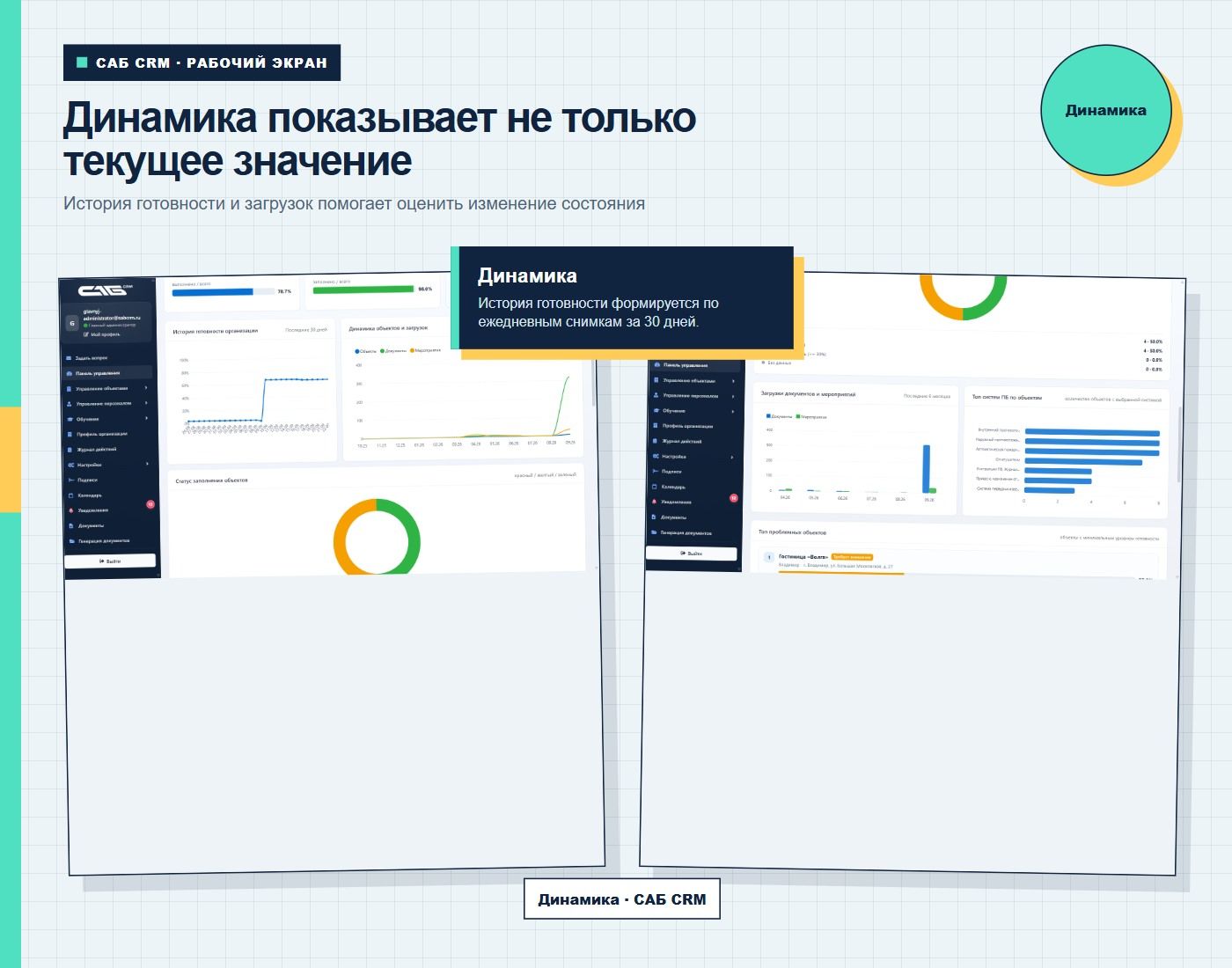Click the green progress bar showing 98.0%
Screen dimensions: 1232x968
point(363,289)
